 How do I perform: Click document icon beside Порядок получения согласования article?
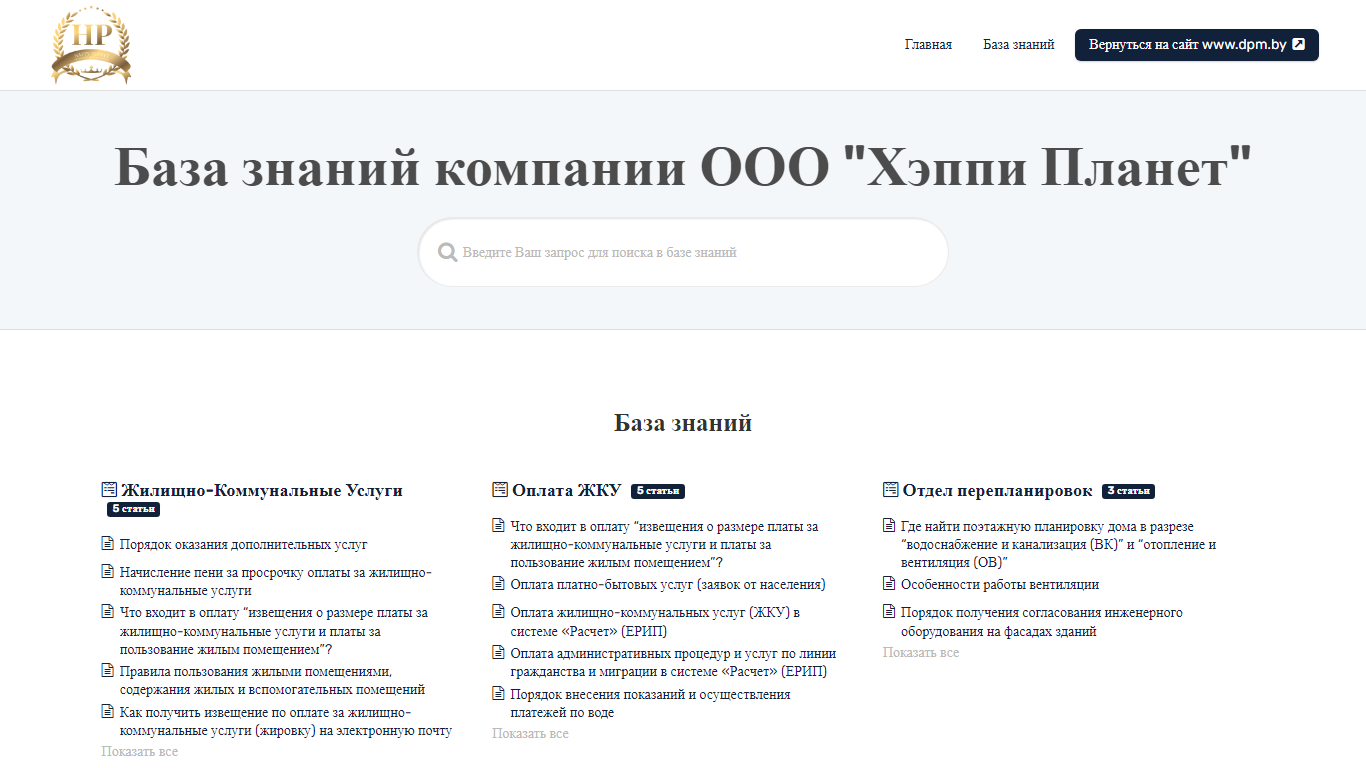pyautogui.click(x=889, y=612)
